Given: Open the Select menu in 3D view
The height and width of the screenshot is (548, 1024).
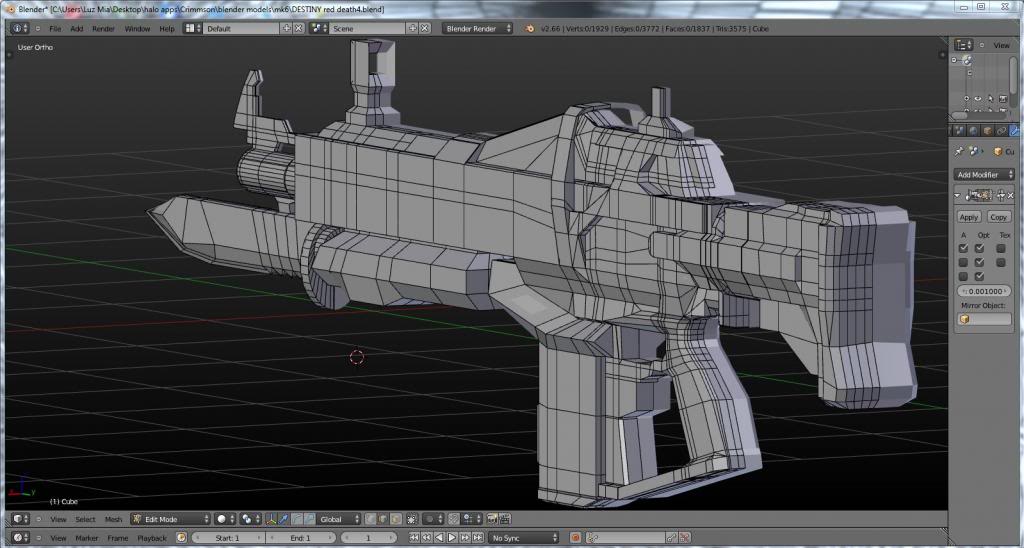Looking at the screenshot, I should [85, 519].
